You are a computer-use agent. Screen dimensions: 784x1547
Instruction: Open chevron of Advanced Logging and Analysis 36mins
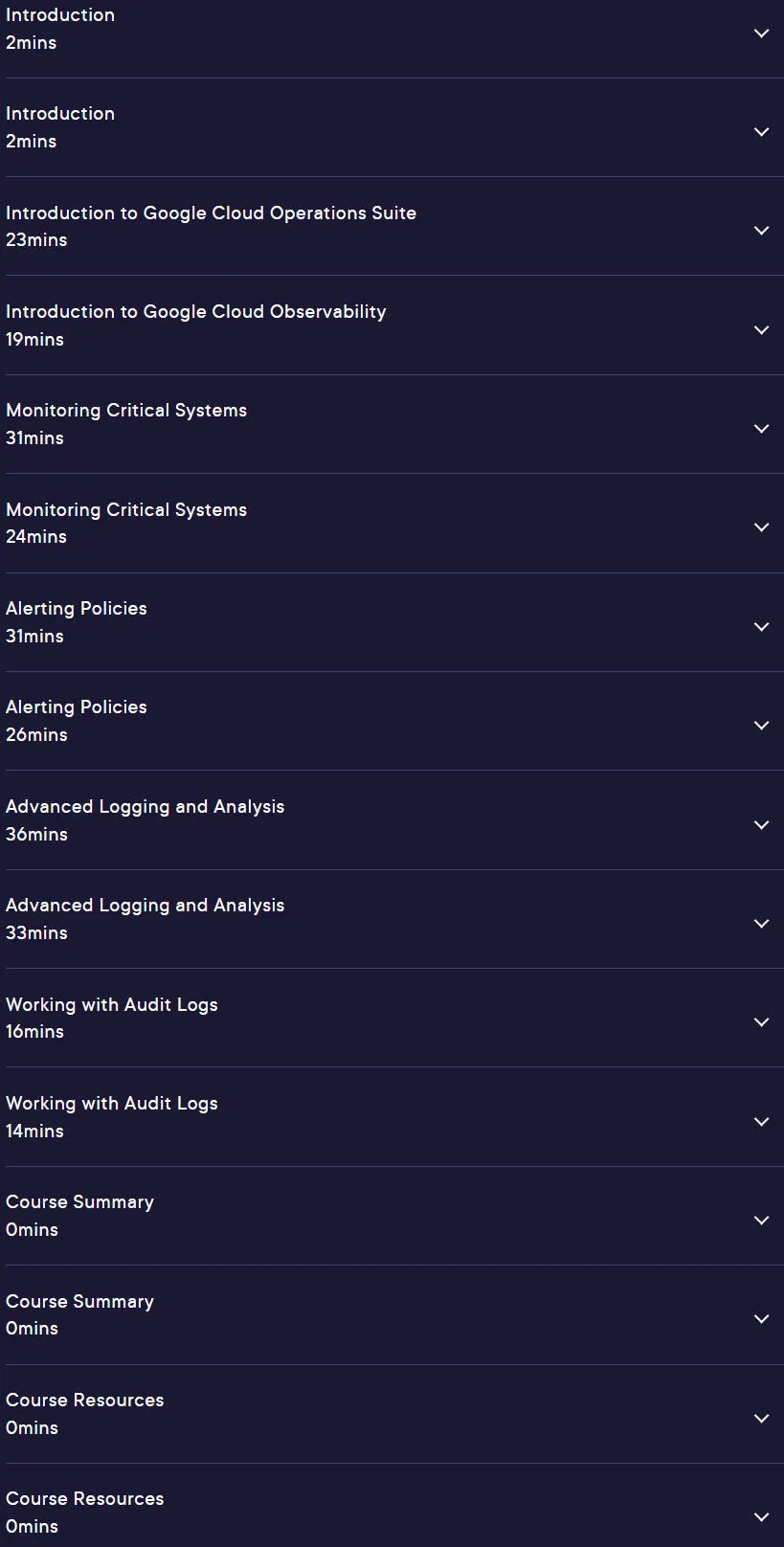761,825
